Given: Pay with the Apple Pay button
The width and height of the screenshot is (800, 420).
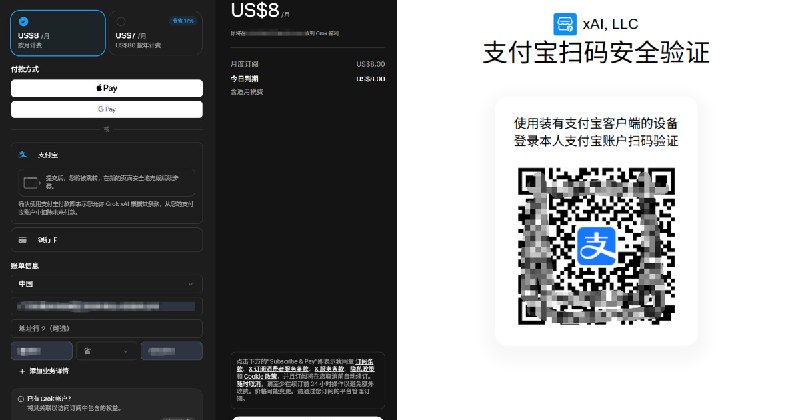Looking at the screenshot, I should (107, 88).
